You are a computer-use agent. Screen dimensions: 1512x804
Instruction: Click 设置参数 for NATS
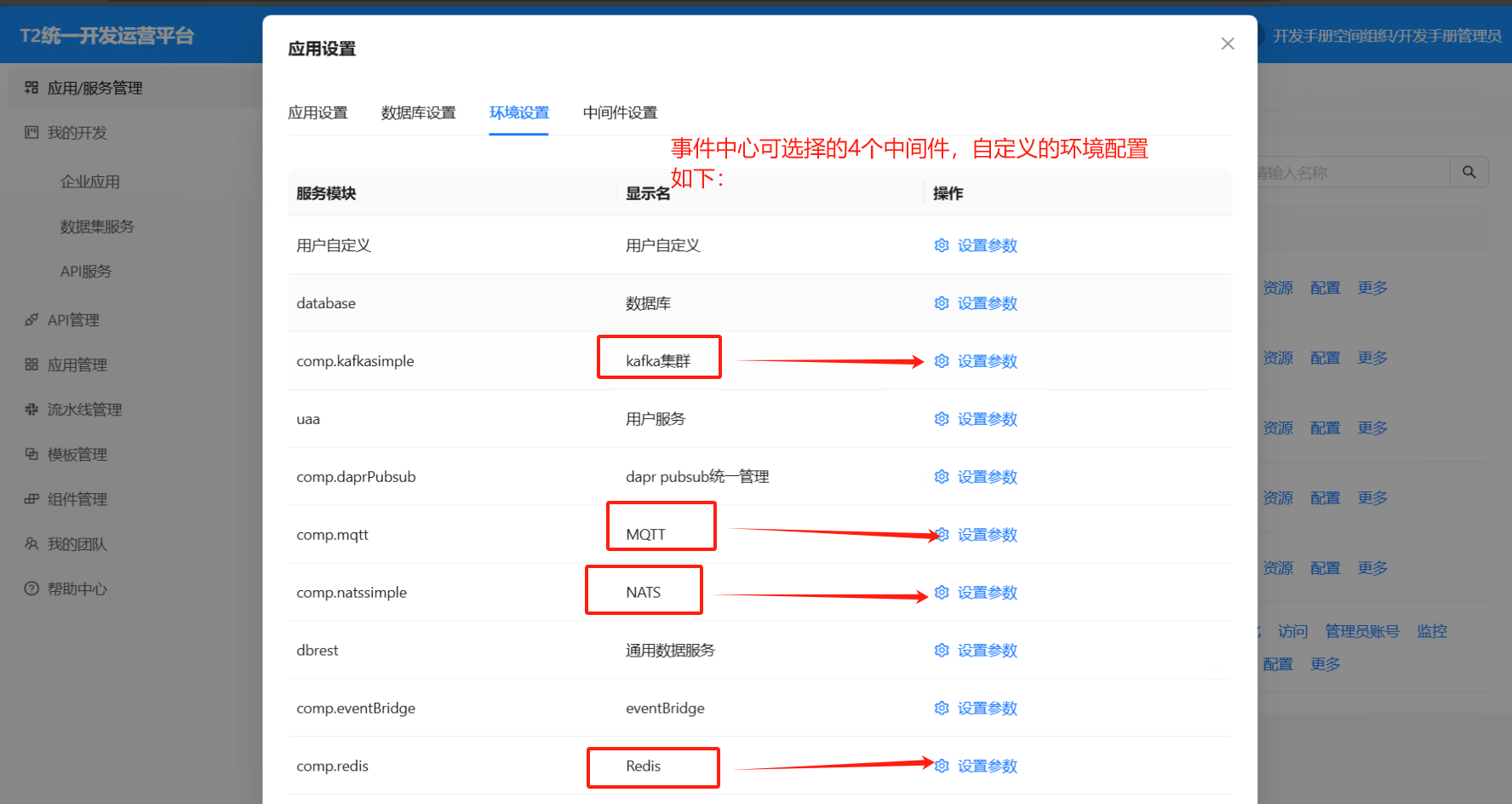tap(987, 593)
